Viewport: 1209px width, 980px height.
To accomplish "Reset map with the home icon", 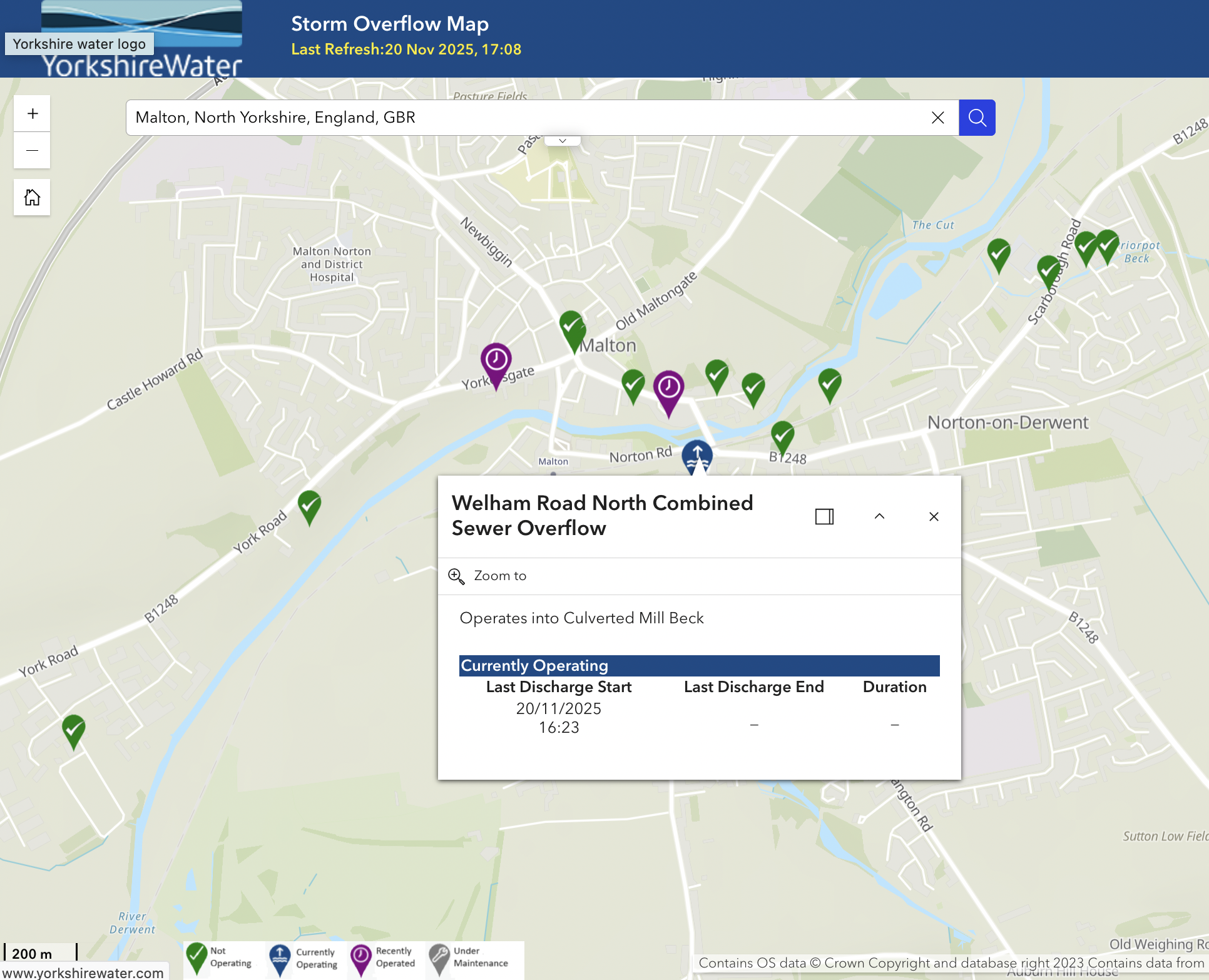I will point(33,198).
